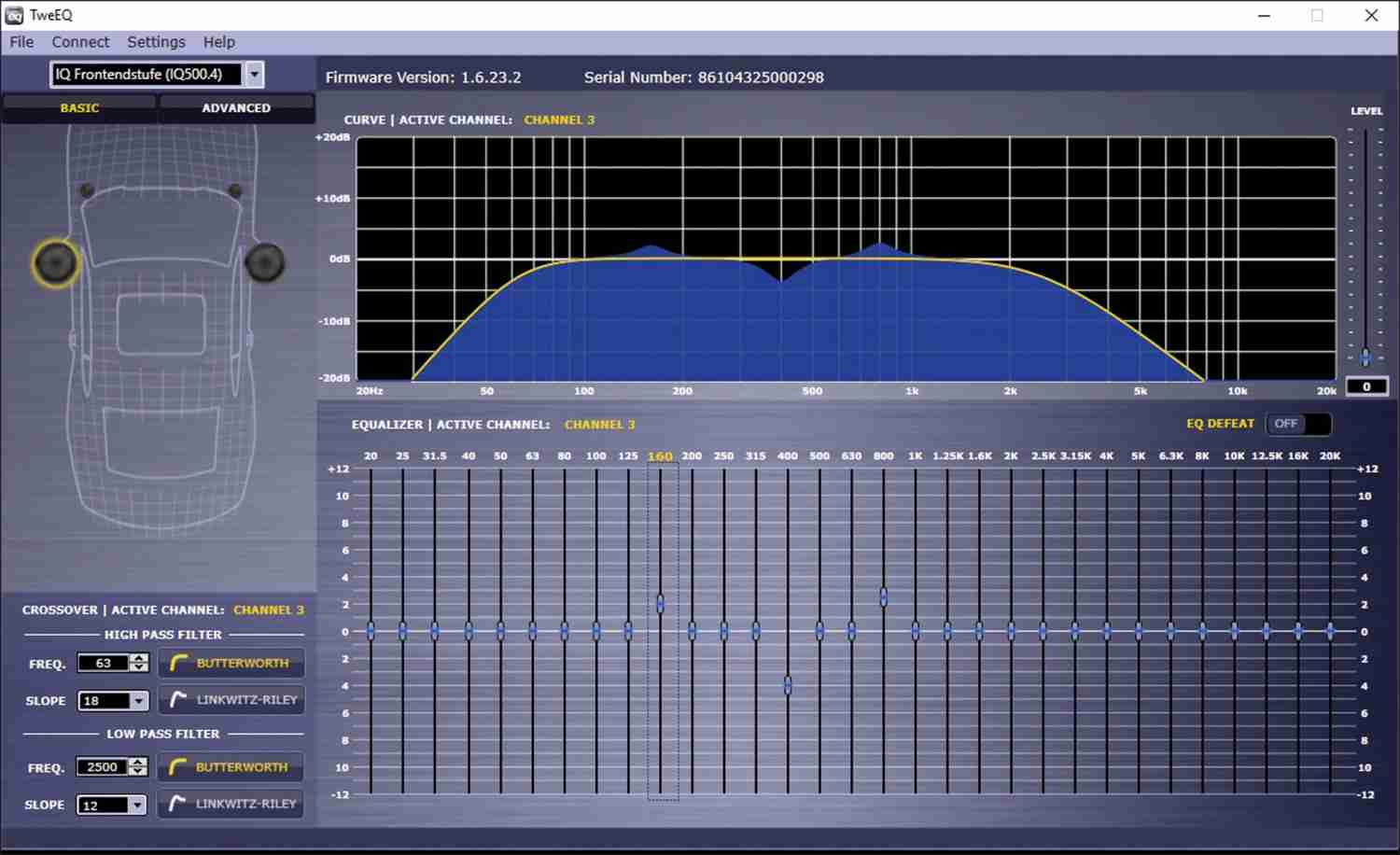Click the yellow CHANNEL 3 label above curve
Image resolution: width=1400 pixels, height=855 pixels.
559,119
